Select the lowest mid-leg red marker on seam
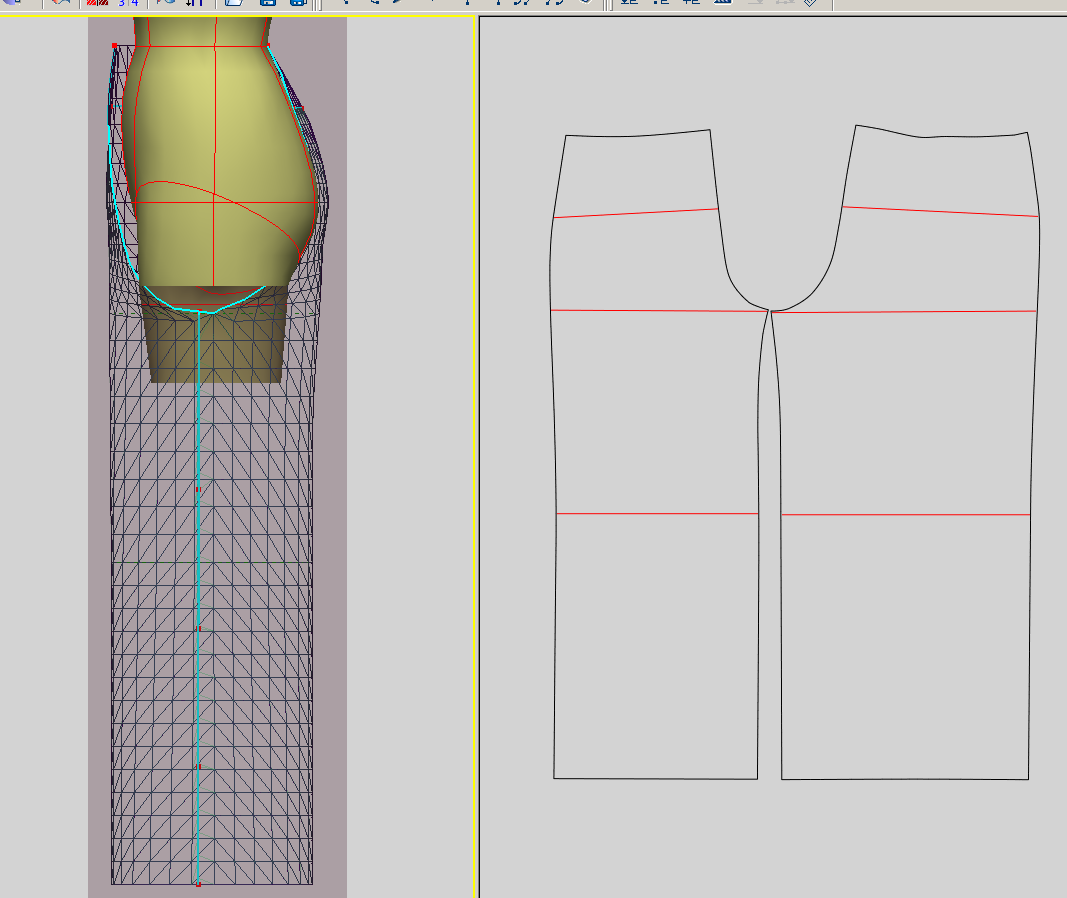The width and height of the screenshot is (1067, 898). click(198, 767)
